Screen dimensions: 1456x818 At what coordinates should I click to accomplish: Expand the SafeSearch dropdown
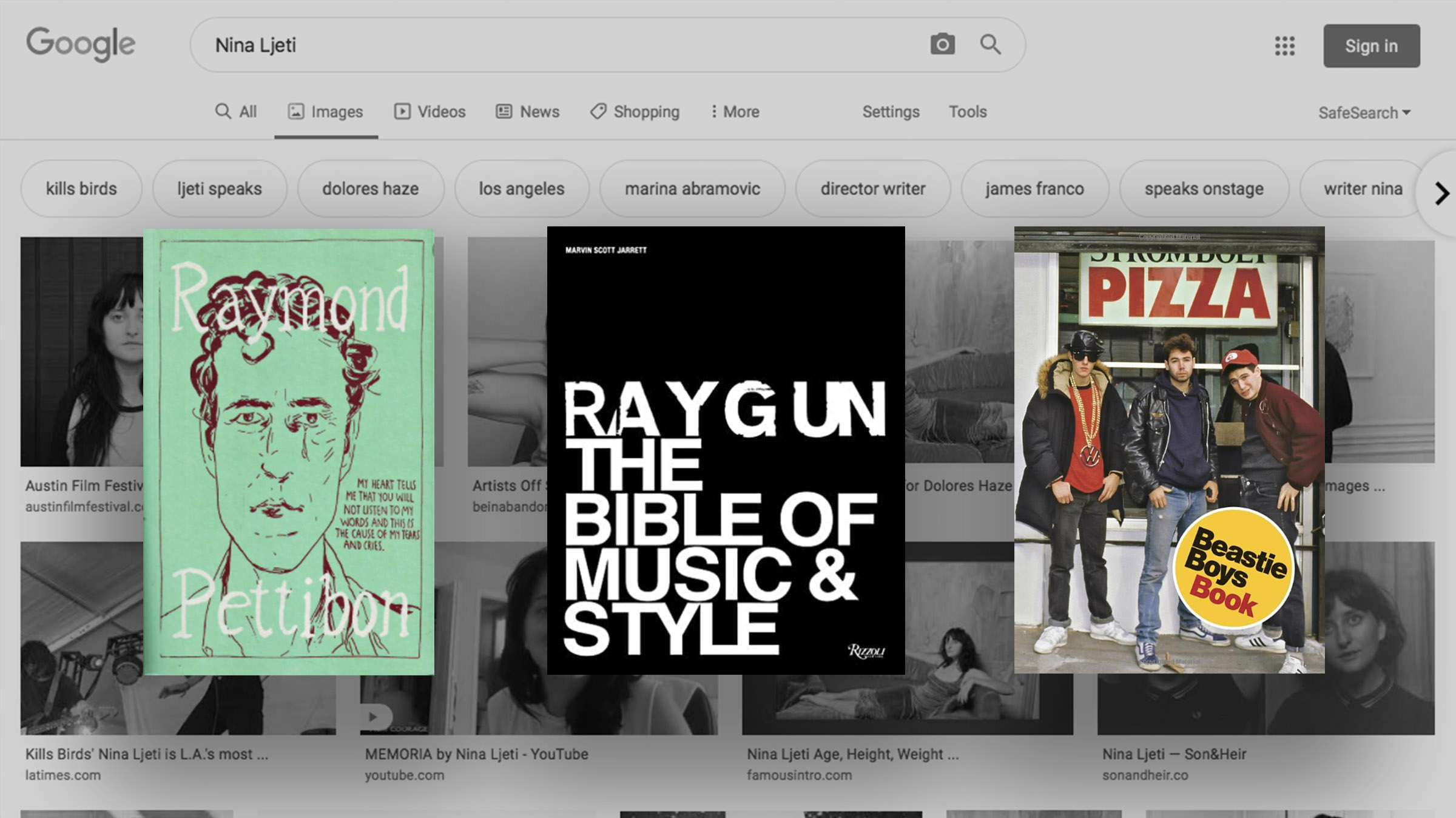point(1364,113)
